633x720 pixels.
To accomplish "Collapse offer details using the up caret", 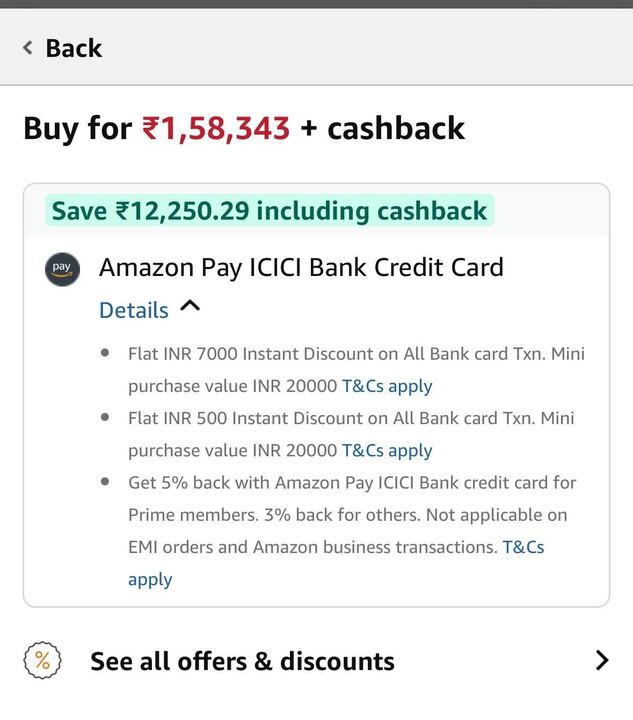I will tap(190, 308).
